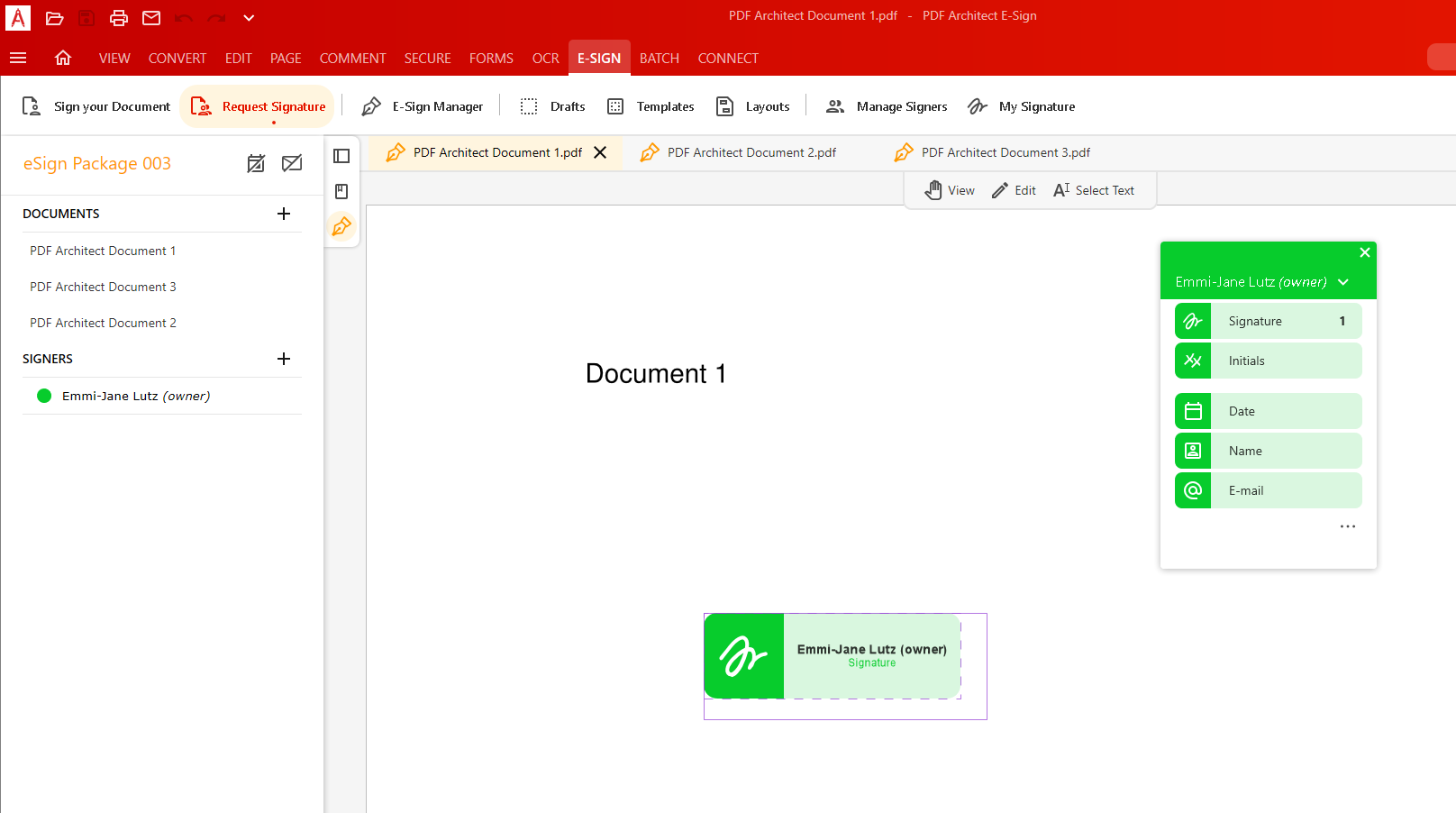Add a signer with SIGNERS plus icon
The image size is (1456, 813).
(x=284, y=359)
